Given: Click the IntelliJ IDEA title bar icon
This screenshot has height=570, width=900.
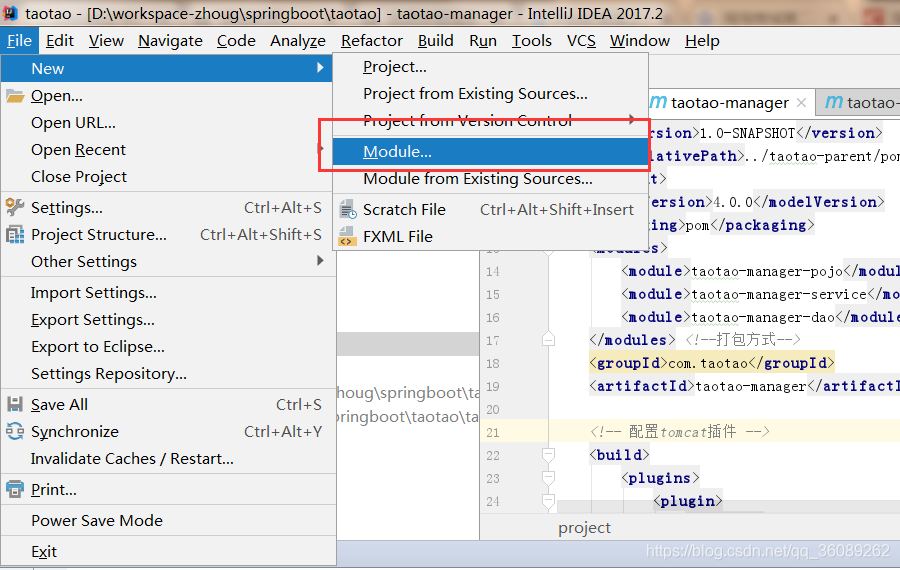Looking at the screenshot, I should [10, 13].
